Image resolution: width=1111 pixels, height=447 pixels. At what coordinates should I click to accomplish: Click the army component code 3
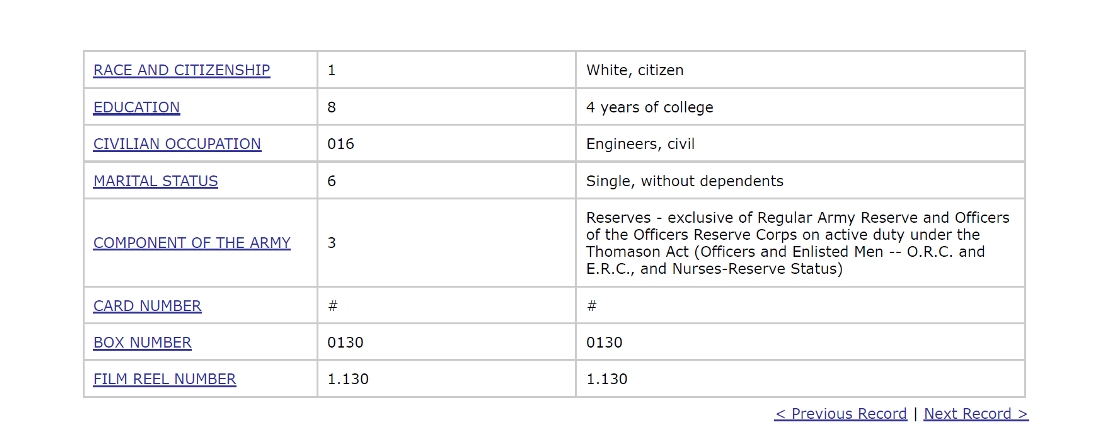[331, 243]
